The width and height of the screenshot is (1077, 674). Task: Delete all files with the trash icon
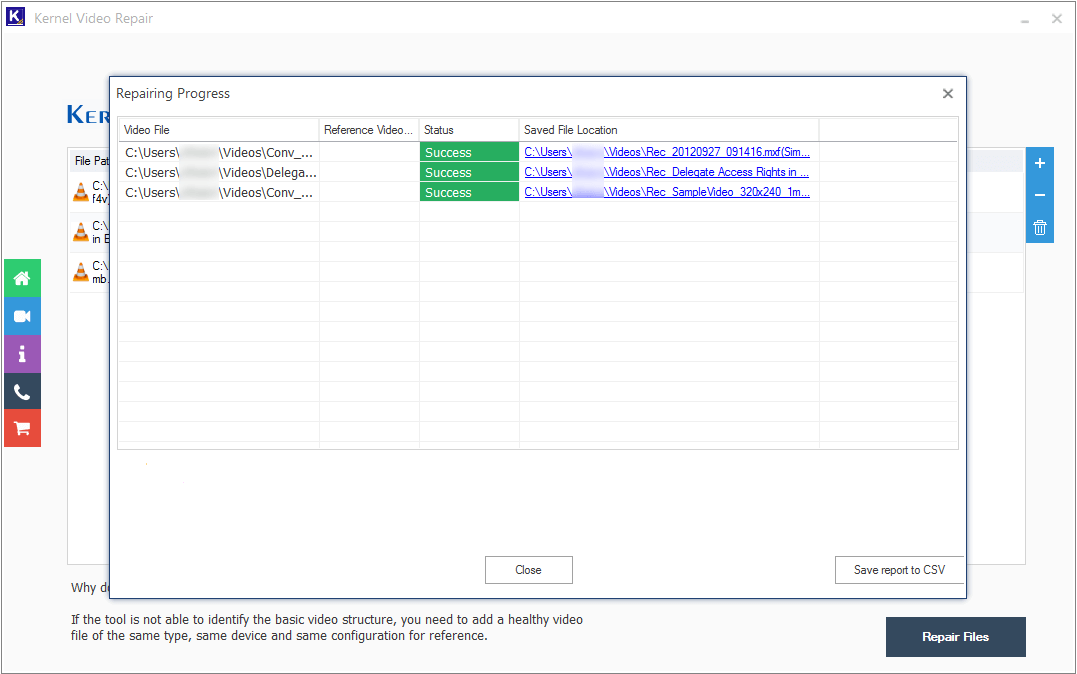[1040, 227]
